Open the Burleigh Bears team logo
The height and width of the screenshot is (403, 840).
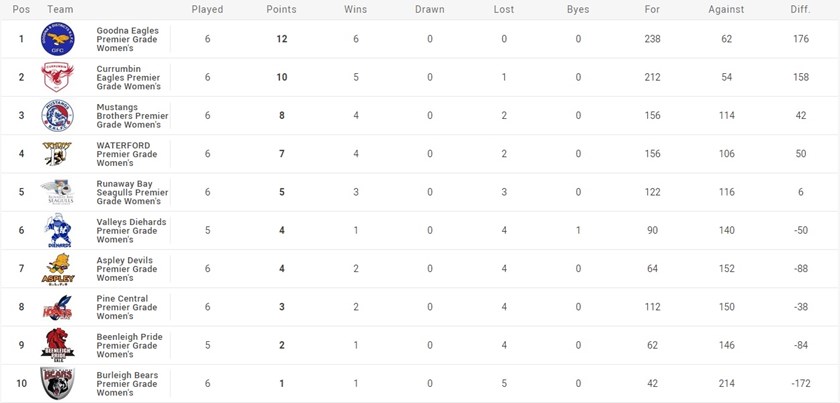[x=57, y=384]
